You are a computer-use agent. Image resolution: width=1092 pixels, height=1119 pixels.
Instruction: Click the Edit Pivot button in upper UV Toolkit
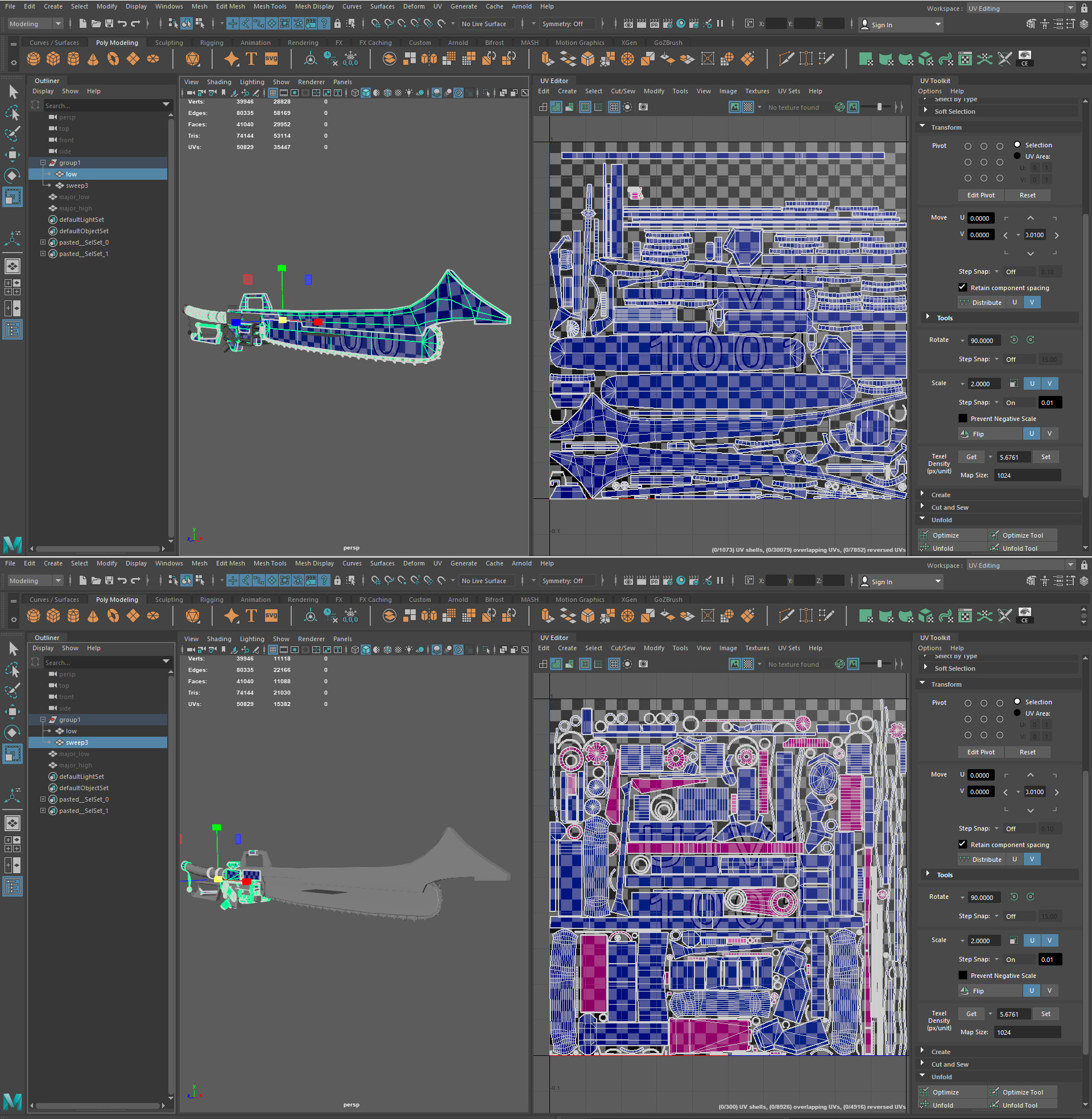(x=981, y=196)
